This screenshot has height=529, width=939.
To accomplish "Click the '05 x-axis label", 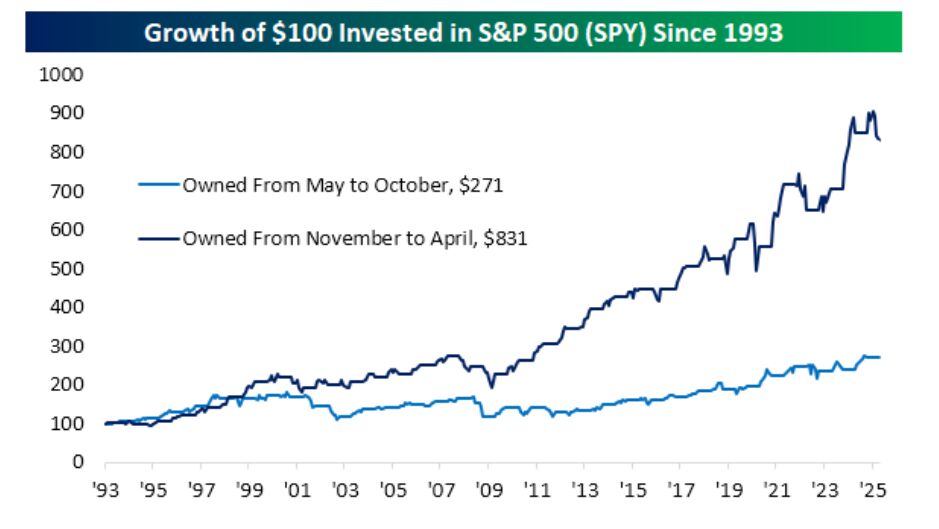I will [393, 489].
